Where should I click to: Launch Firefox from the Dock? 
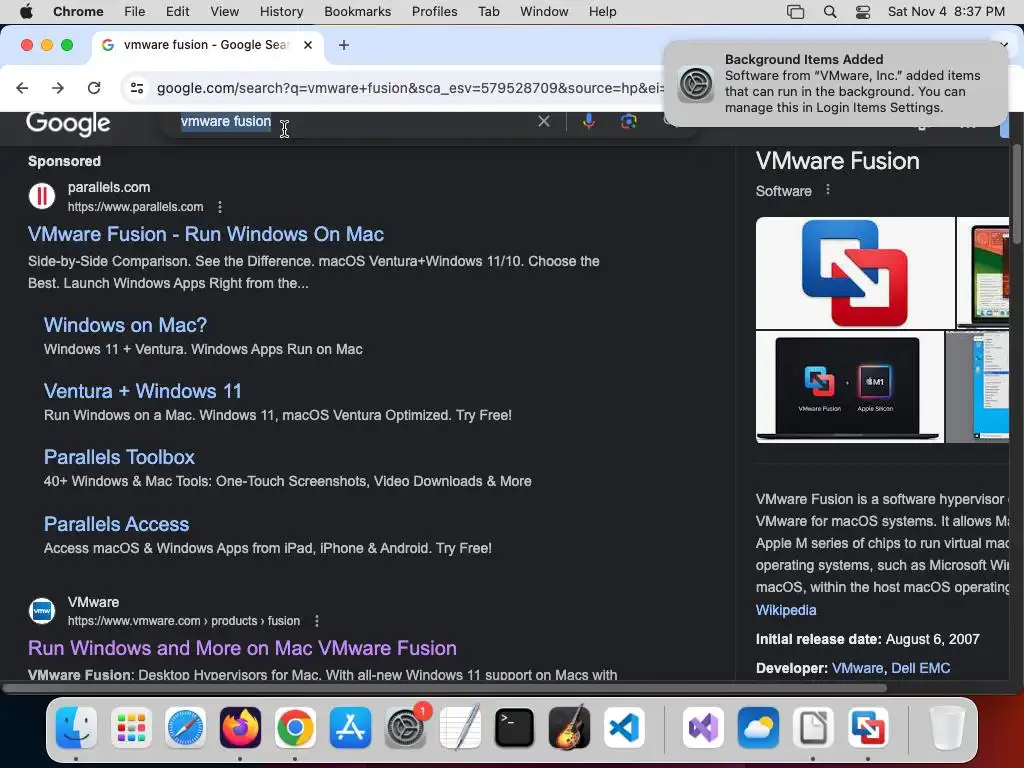coord(240,727)
